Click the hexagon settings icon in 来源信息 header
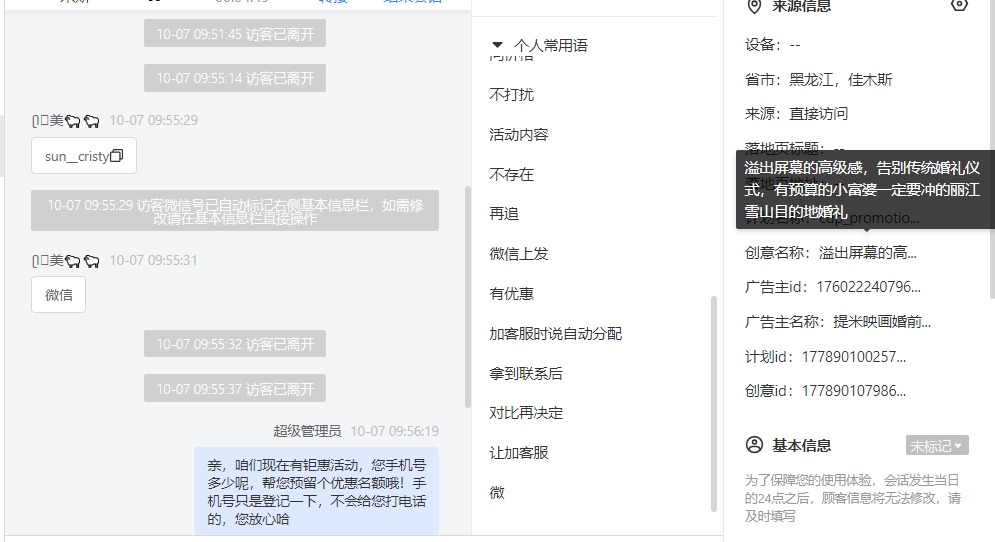The height and width of the screenshot is (542, 995). click(x=959, y=5)
